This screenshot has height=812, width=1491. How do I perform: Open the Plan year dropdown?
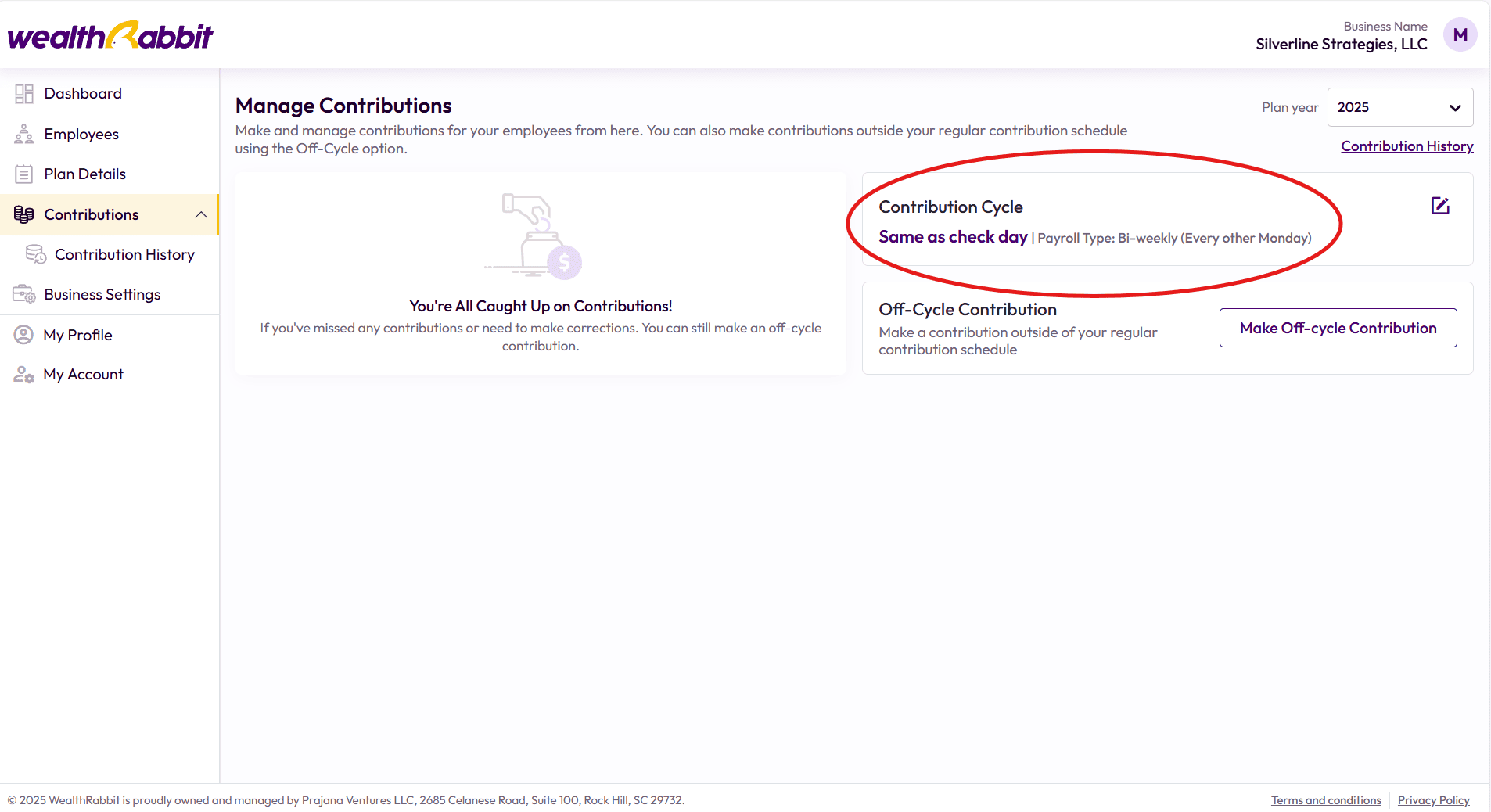coord(1399,107)
